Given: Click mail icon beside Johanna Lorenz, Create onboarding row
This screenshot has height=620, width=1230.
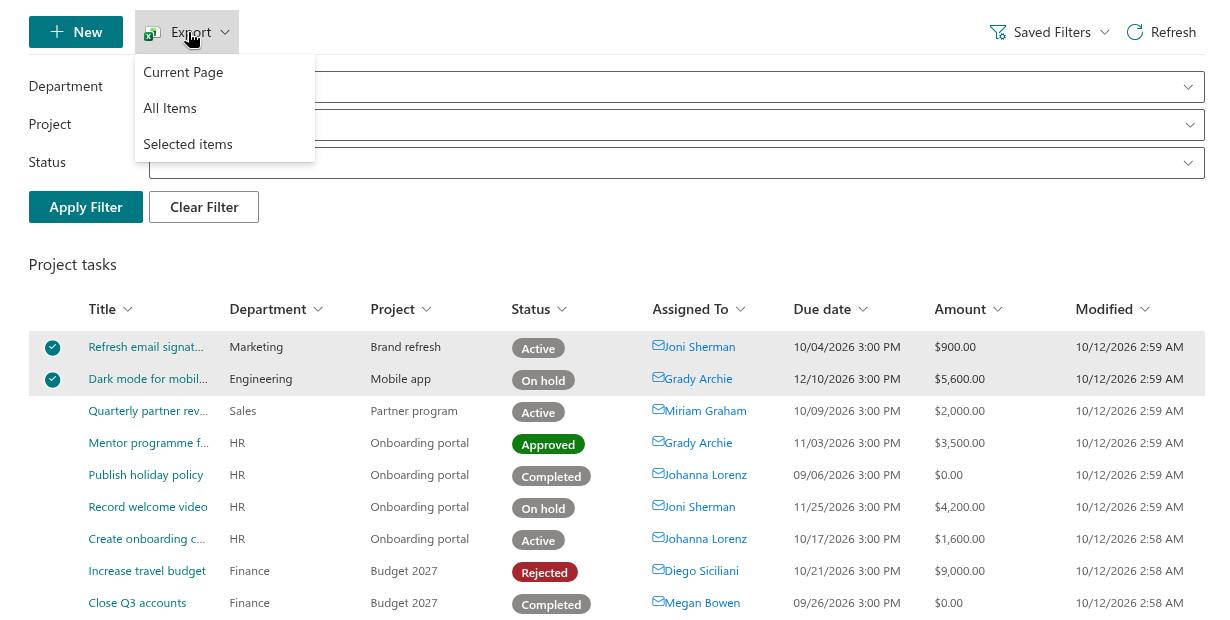Looking at the screenshot, I should (x=658, y=538).
